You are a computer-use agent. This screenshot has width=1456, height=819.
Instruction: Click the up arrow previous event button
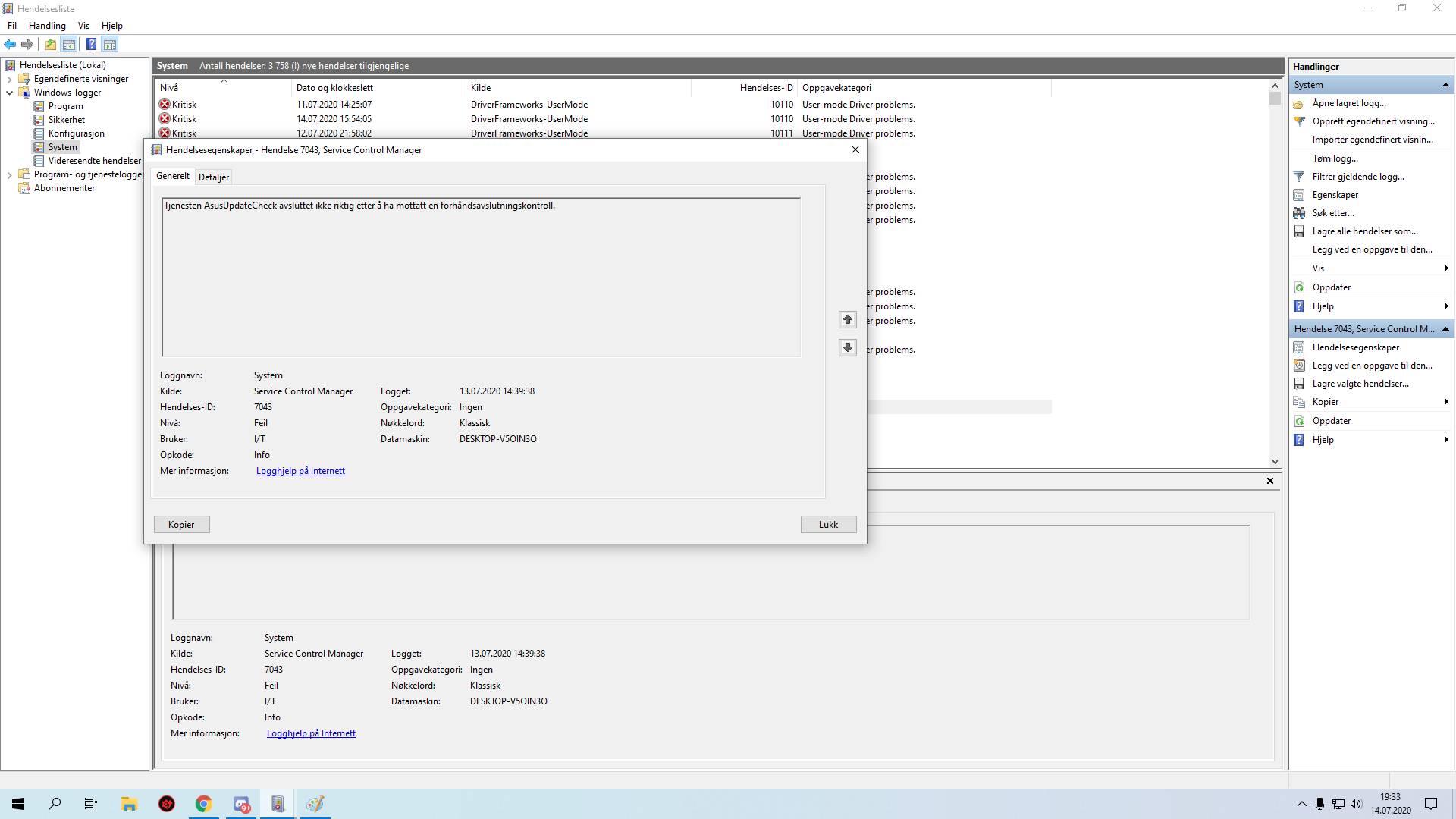pyautogui.click(x=848, y=320)
